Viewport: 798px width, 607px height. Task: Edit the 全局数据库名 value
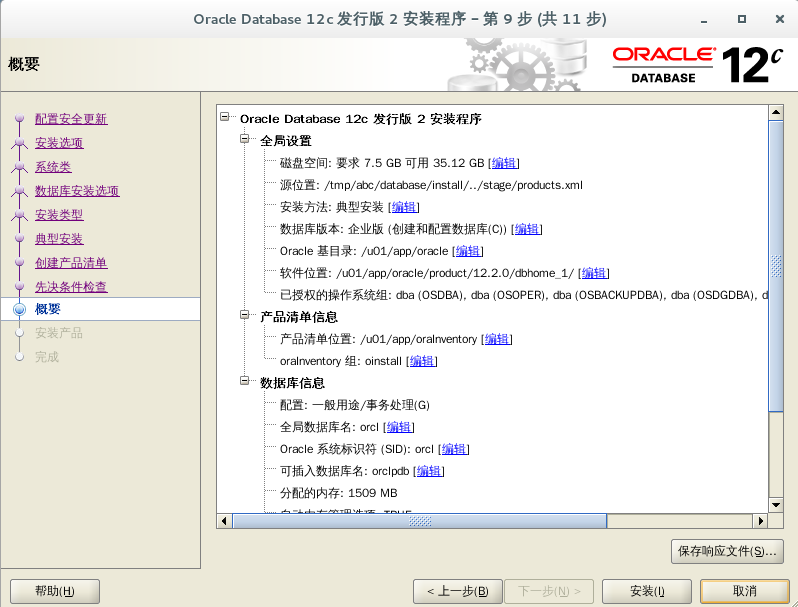point(399,427)
